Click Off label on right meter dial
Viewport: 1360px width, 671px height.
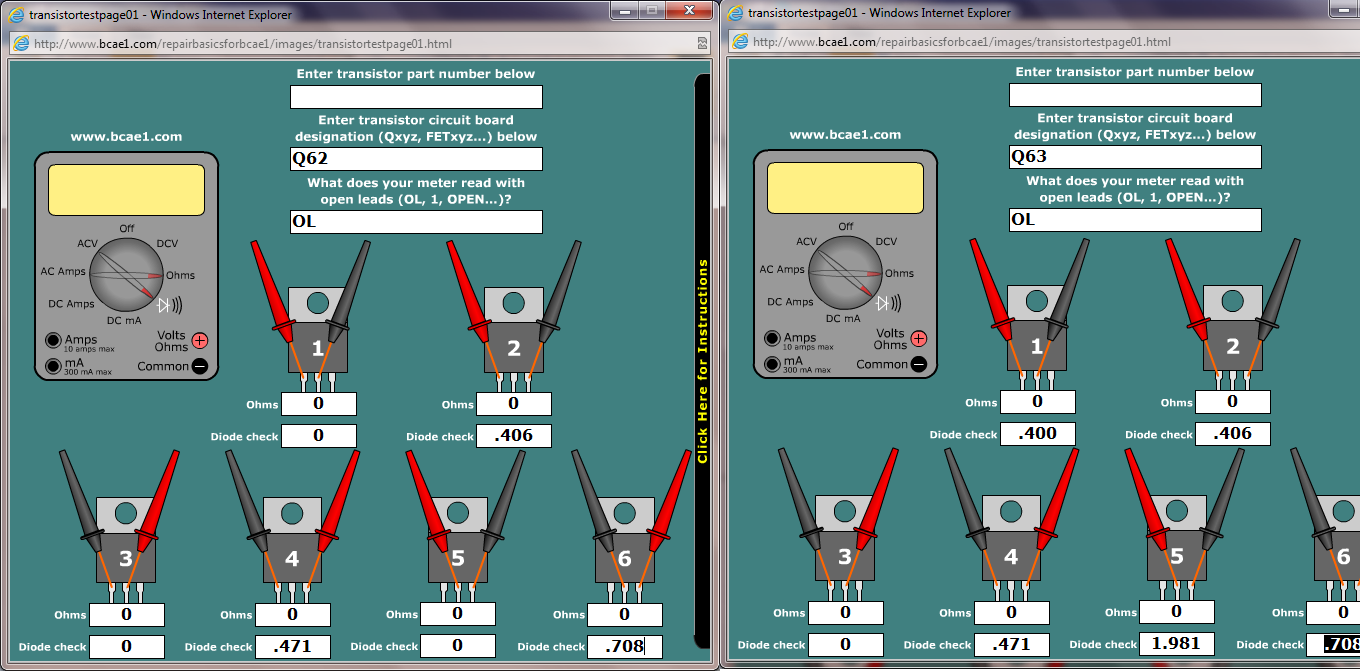[x=846, y=226]
